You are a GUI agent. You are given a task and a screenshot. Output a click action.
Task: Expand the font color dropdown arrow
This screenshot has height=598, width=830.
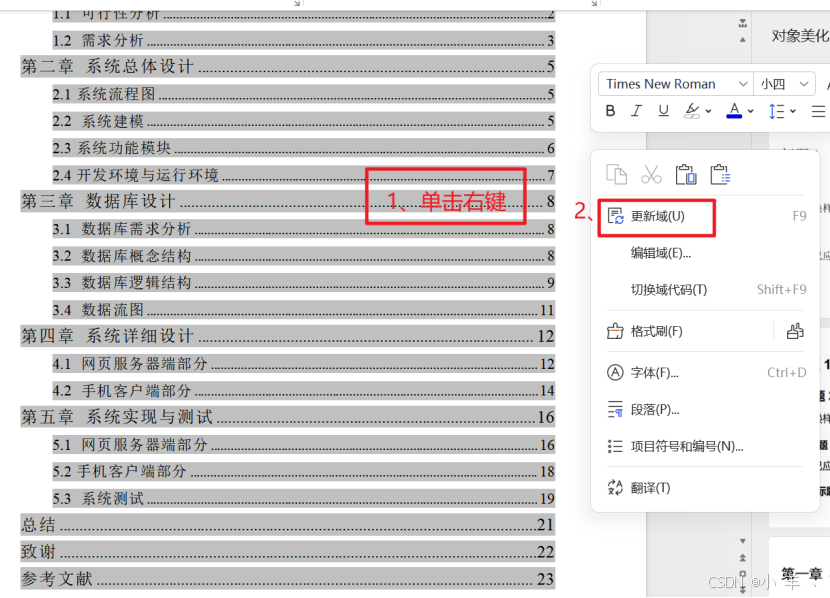pos(751,111)
